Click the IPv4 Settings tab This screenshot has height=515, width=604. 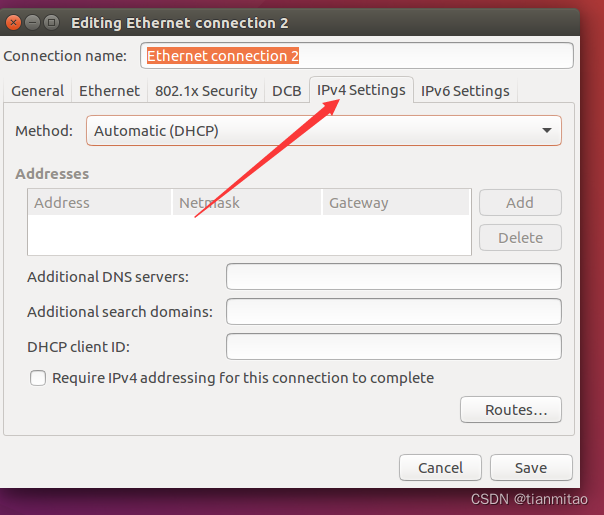(x=361, y=90)
